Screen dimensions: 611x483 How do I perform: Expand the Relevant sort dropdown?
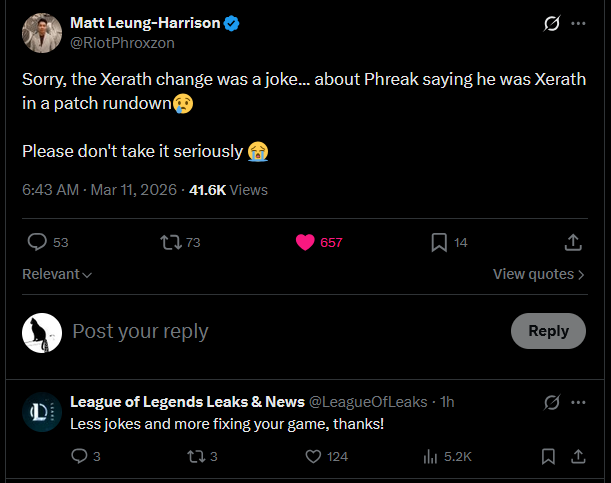point(57,274)
